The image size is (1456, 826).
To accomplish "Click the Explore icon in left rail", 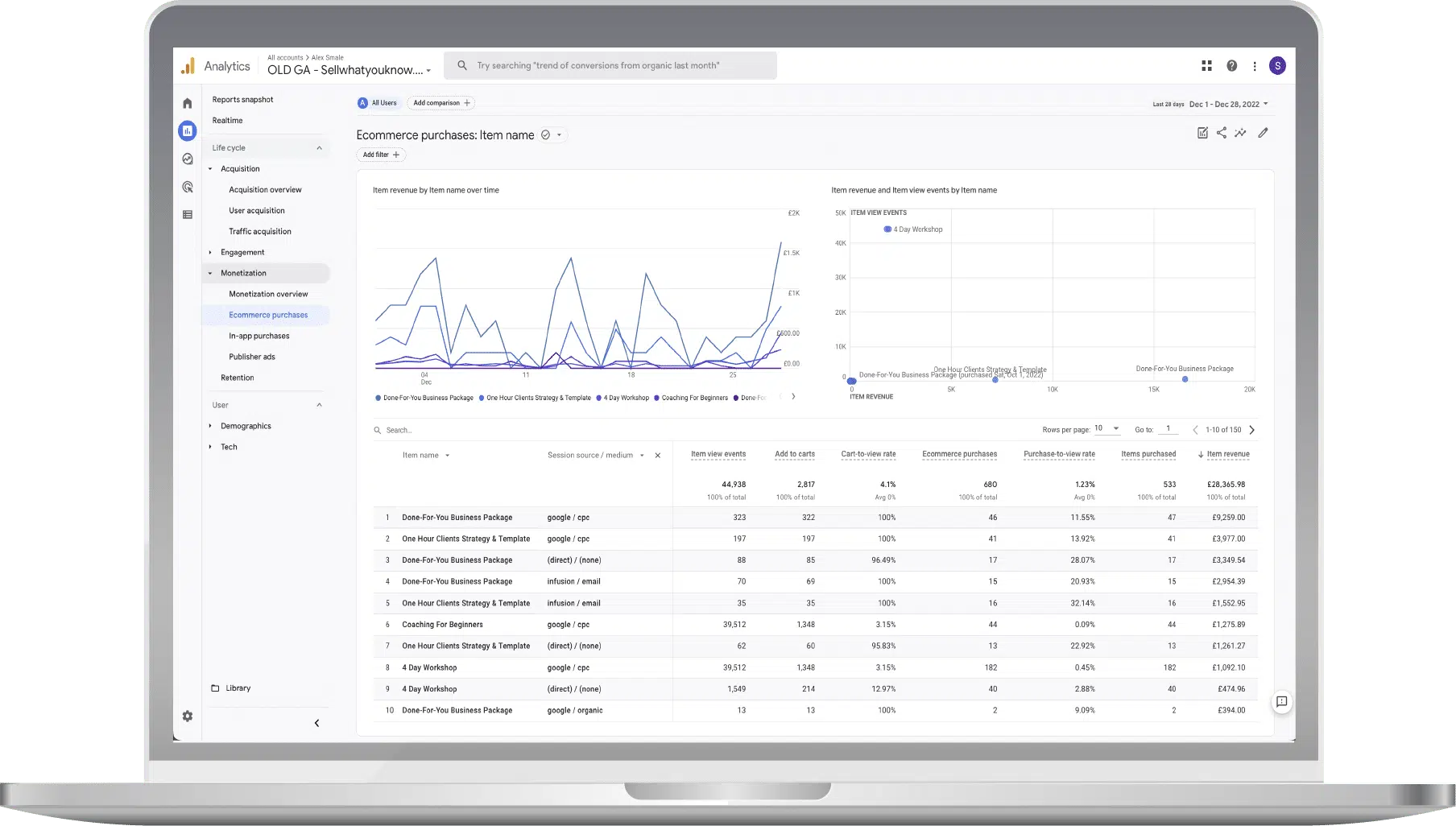I will tap(188, 159).
